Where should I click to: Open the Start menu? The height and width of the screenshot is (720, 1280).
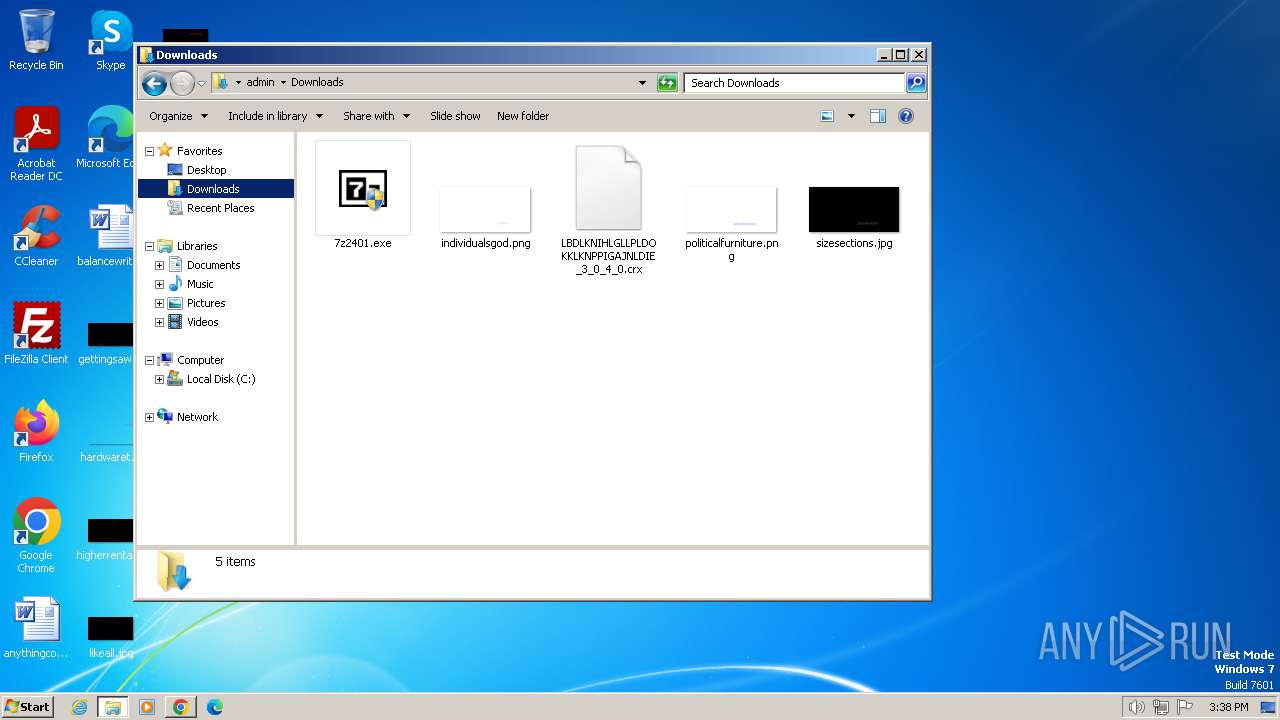pos(28,707)
